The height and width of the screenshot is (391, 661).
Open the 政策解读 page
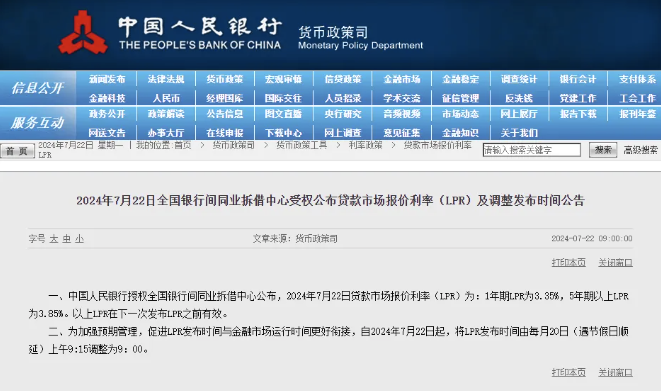(166, 114)
